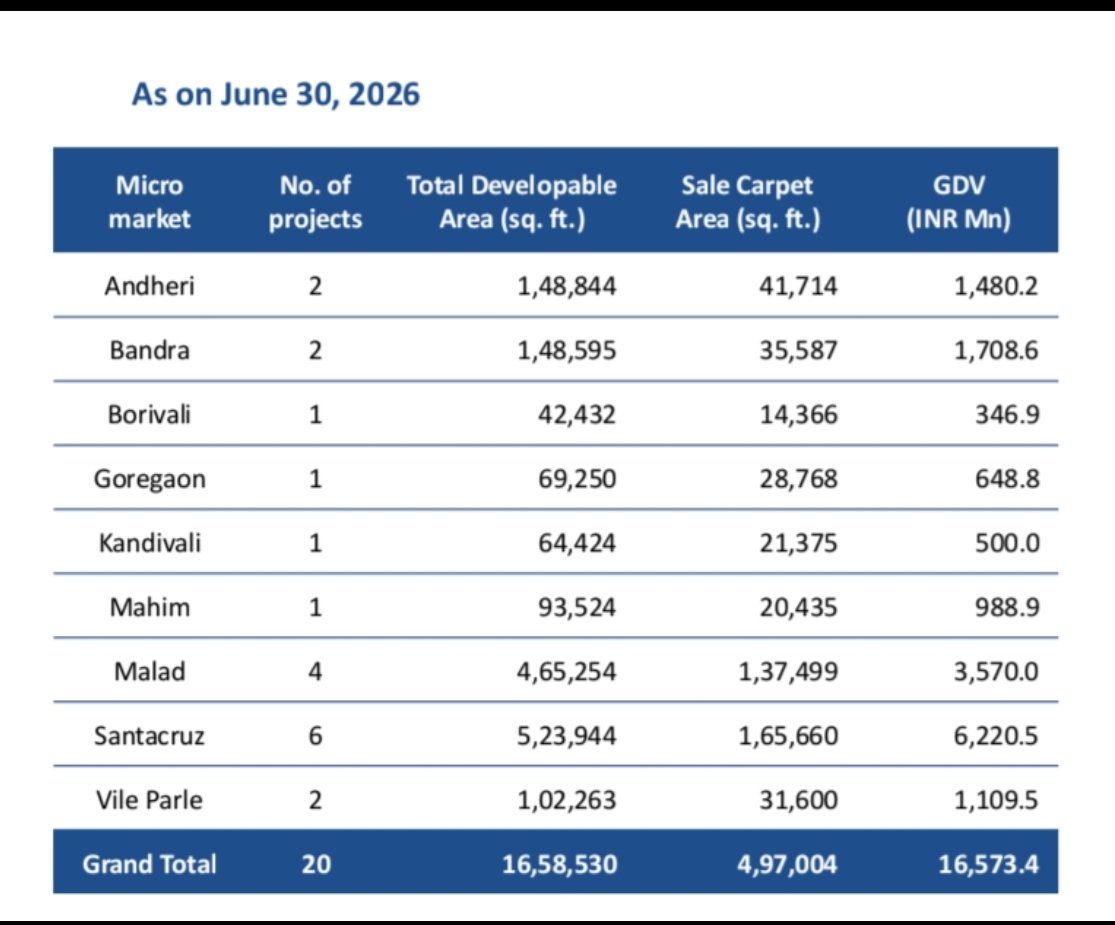Screen dimensions: 1115x925
Task: Select Andheri GDV value 1,480.2
Action: pos(996,287)
